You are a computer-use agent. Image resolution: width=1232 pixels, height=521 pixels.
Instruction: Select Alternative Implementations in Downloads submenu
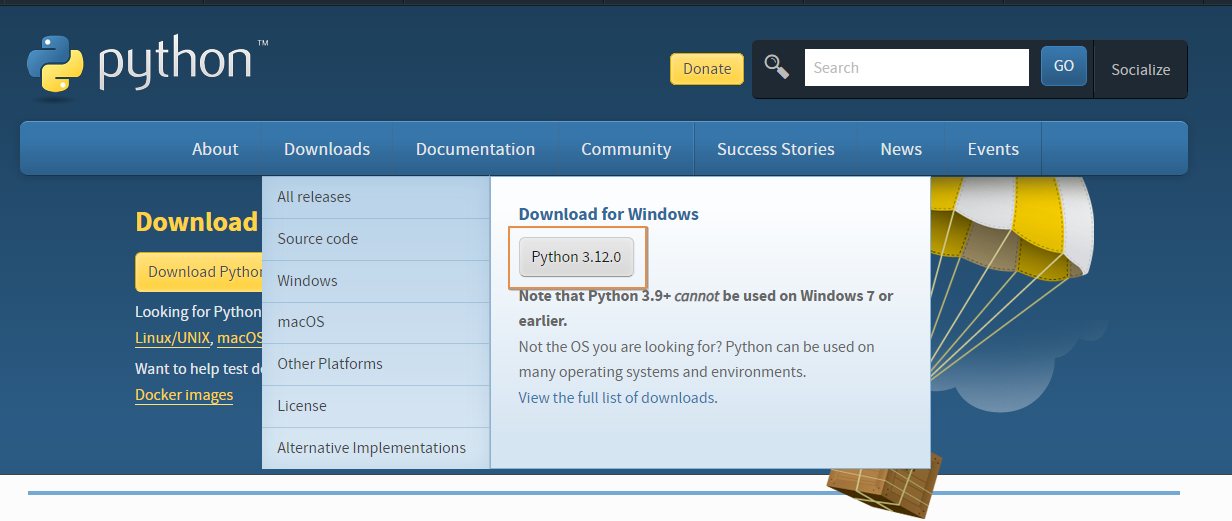coord(376,448)
